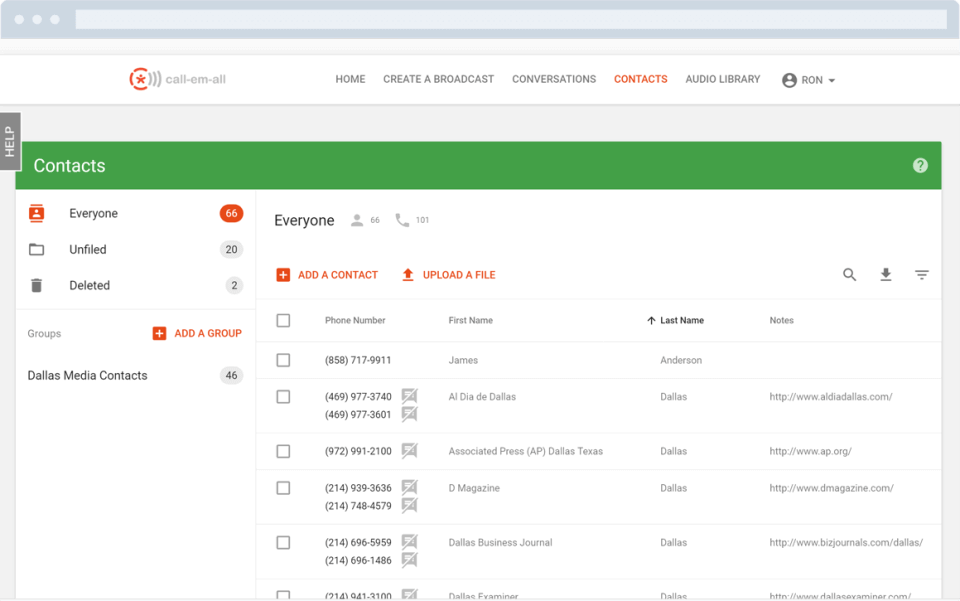
Task: Click the upload arrow icon before UPLOAD A FILE
Action: [408, 274]
